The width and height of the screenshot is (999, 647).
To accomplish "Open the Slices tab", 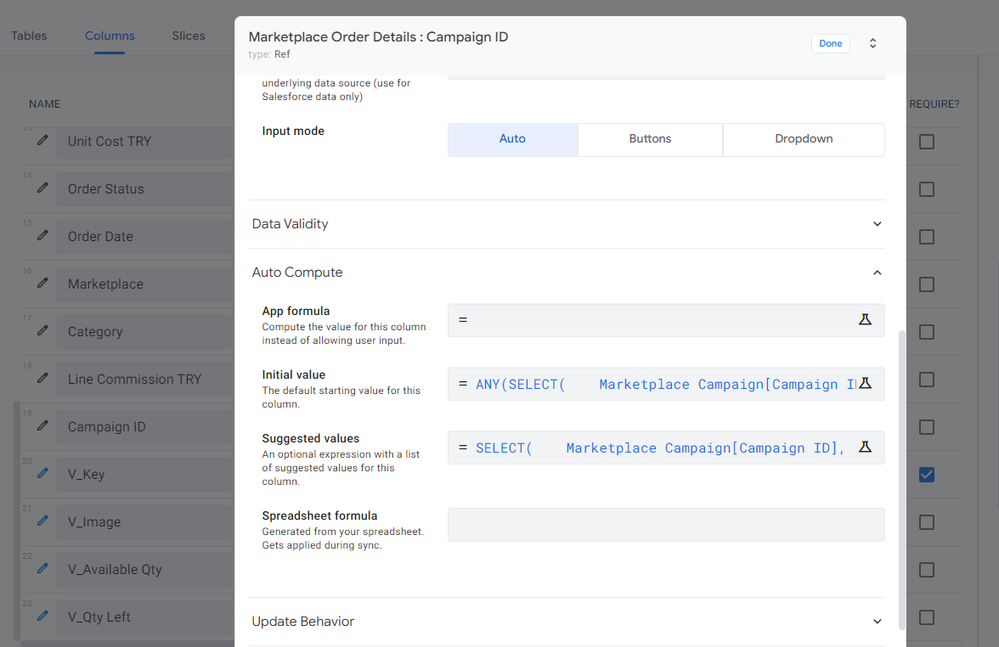I will (189, 36).
